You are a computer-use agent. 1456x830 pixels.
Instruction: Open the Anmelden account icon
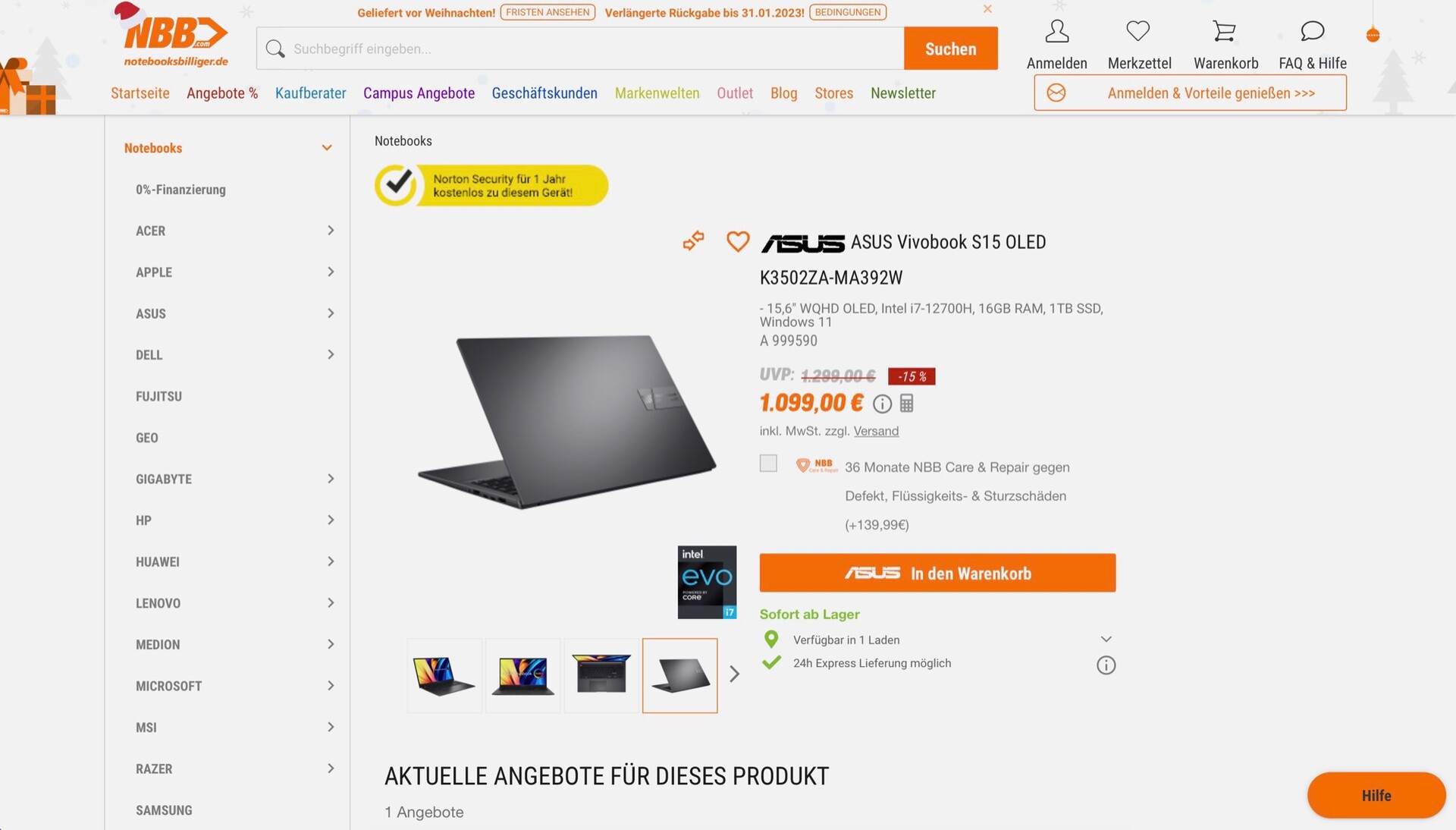pos(1056,32)
